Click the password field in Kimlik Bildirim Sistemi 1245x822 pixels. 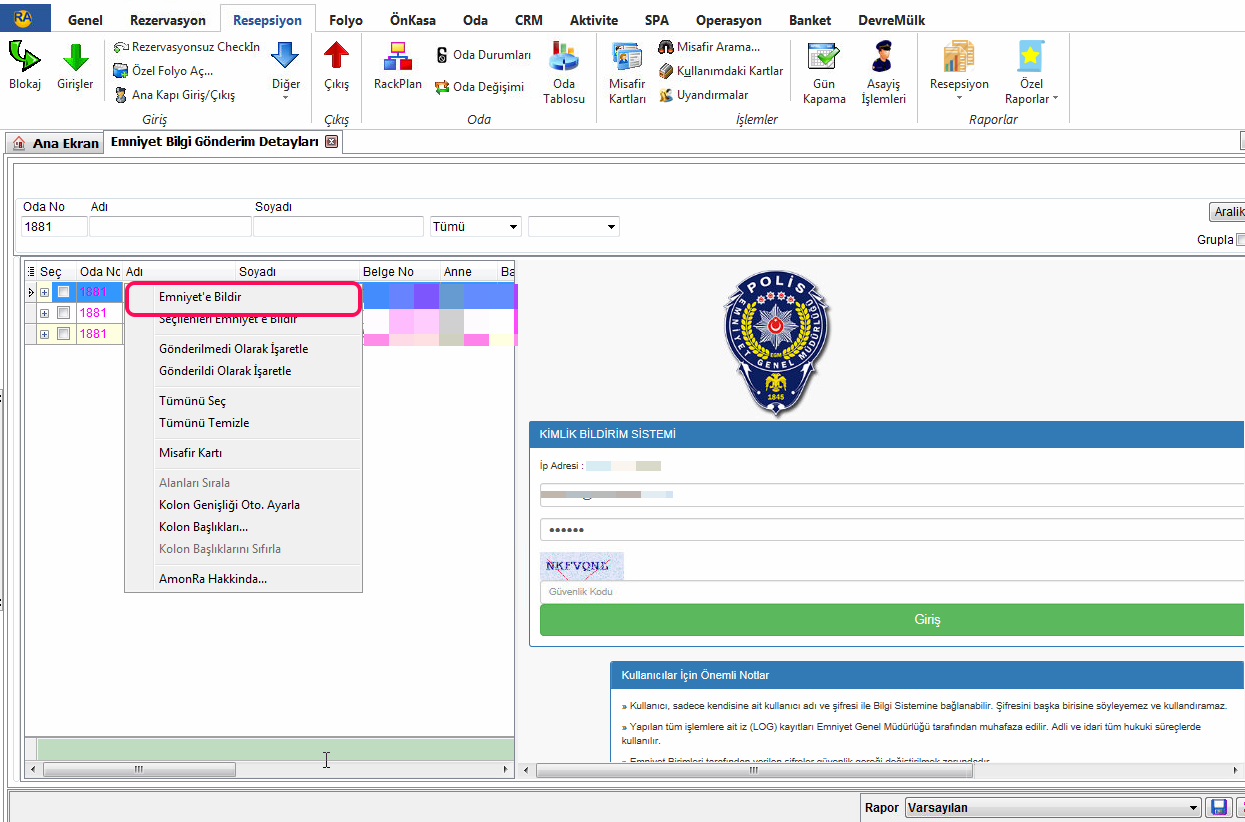click(892, 530)
